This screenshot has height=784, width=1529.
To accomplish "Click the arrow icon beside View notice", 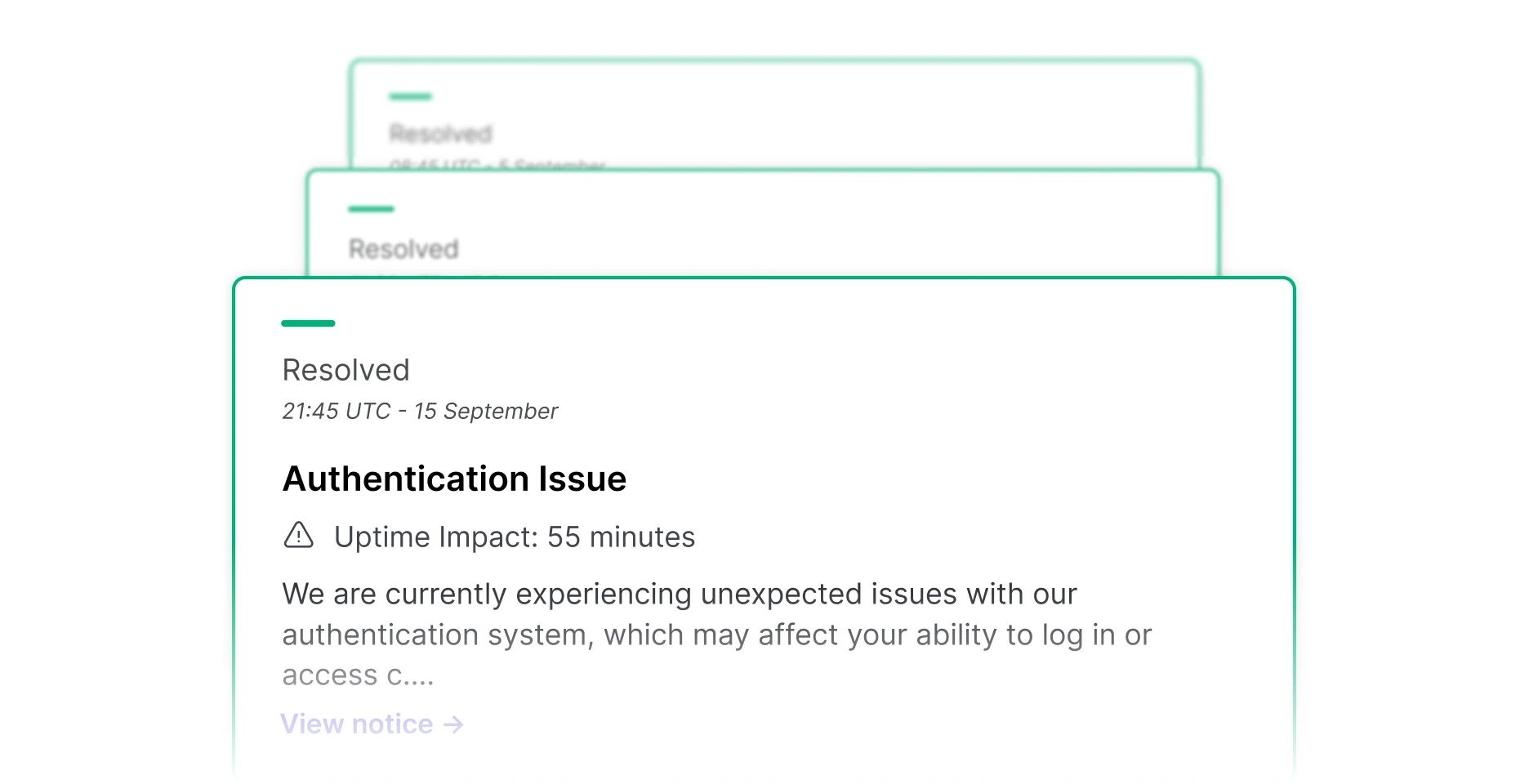I will (452, 724).
